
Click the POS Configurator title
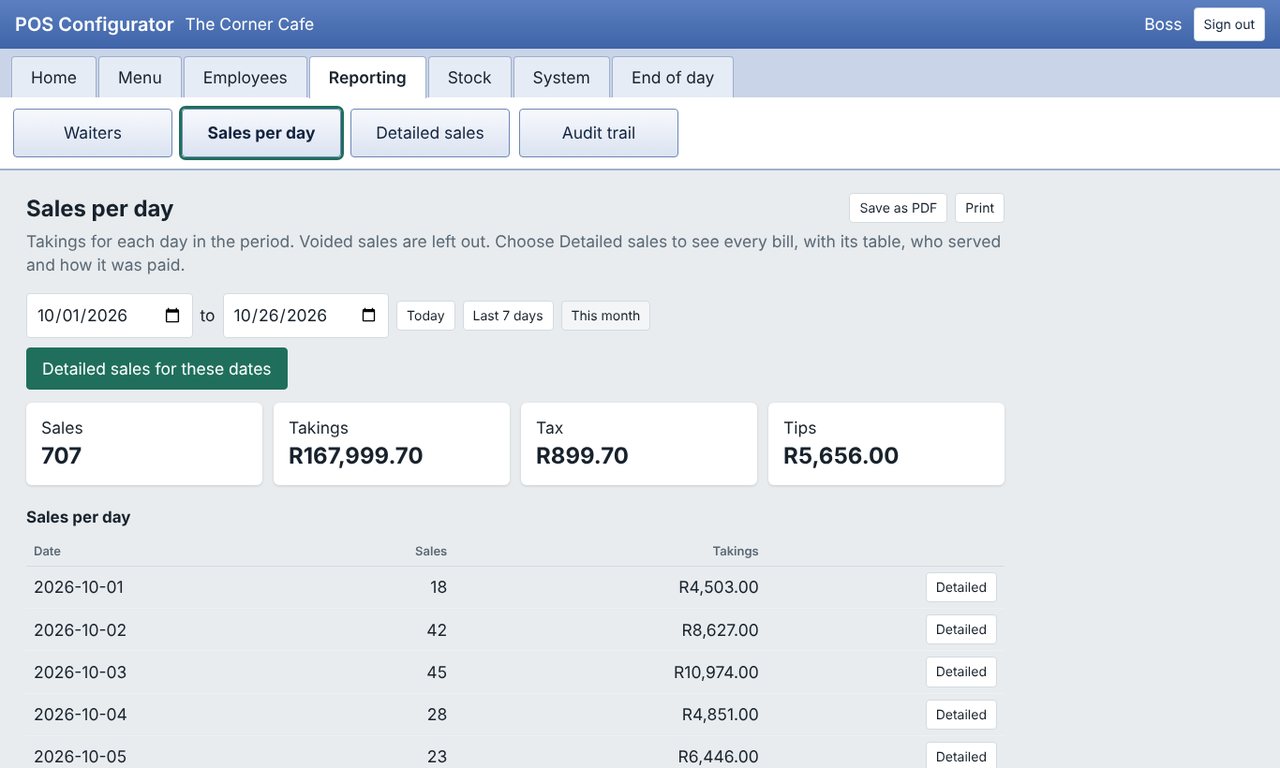pyautogui.click(x=94, y=24)
